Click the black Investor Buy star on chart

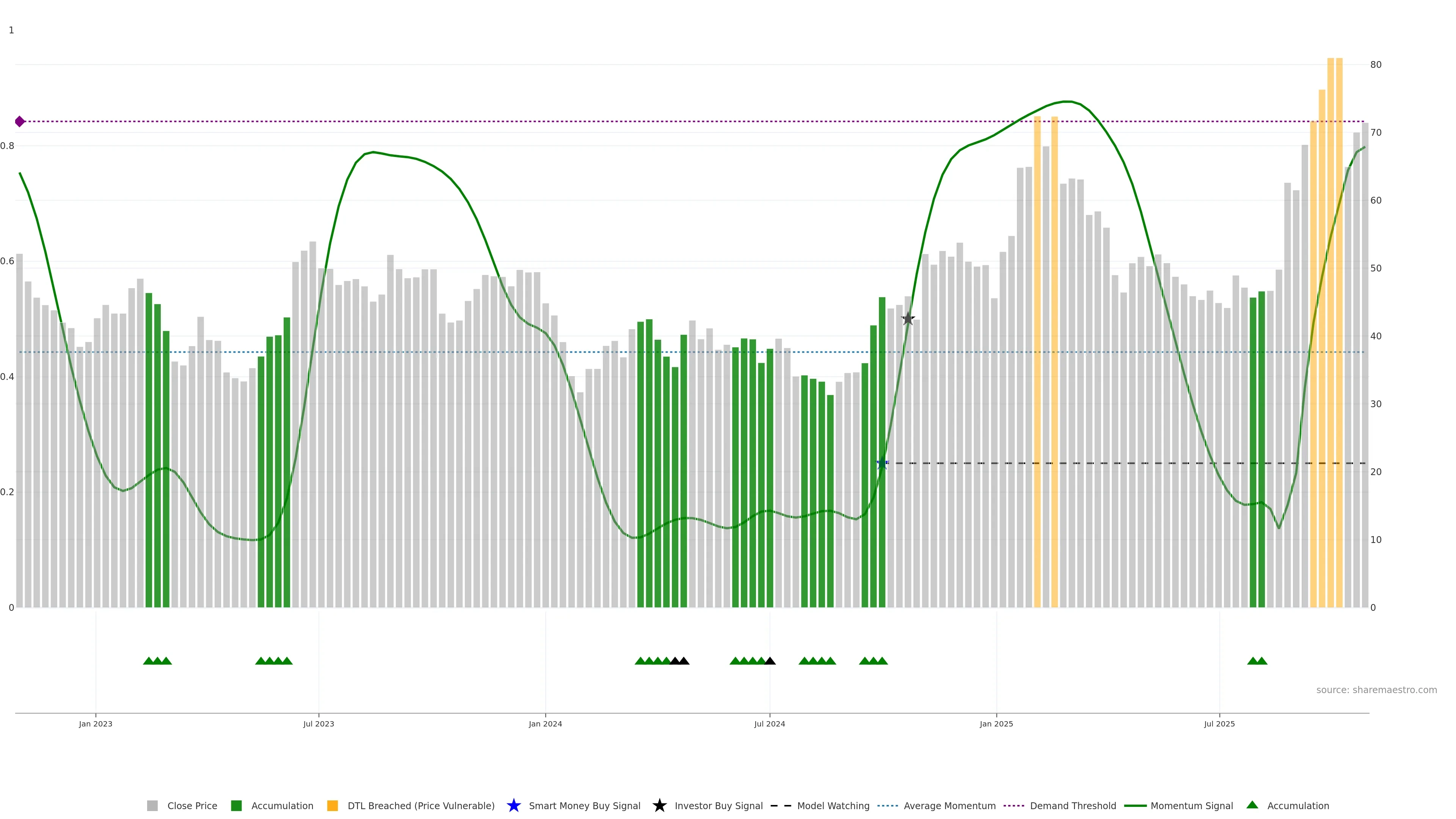tap(908, 319)
